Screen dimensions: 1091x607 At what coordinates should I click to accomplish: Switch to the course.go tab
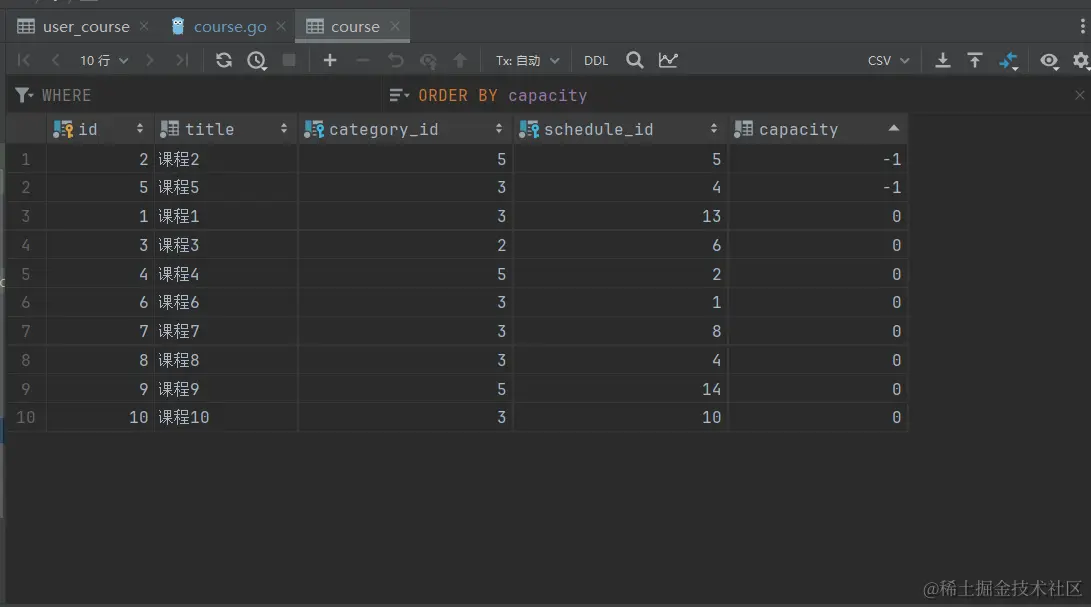click(230, 26)
